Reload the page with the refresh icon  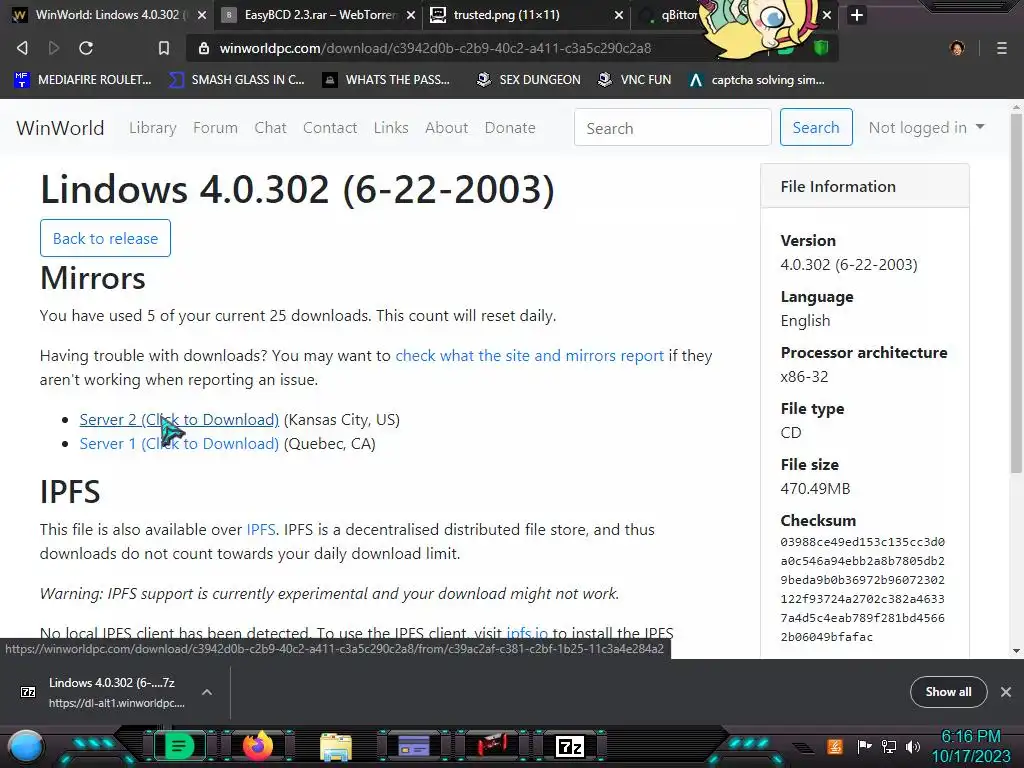click(x=86, y=48)
